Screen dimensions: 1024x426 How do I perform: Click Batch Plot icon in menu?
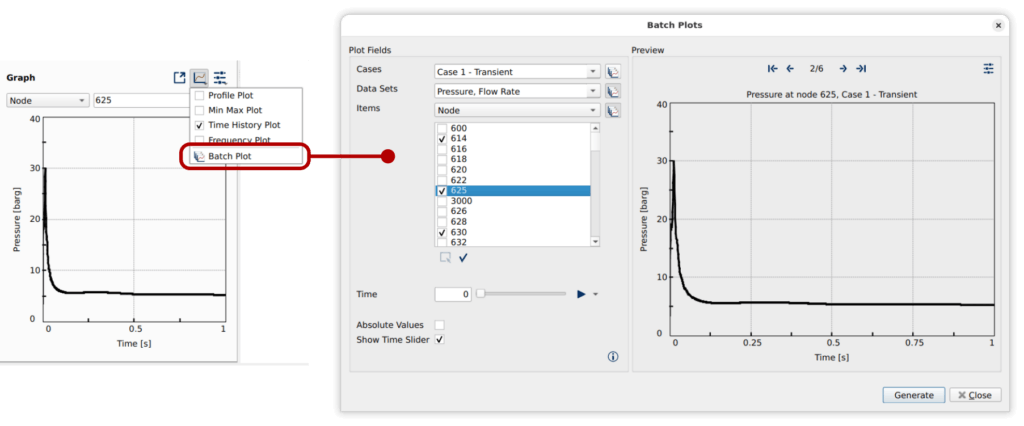(x=200, y=156)
